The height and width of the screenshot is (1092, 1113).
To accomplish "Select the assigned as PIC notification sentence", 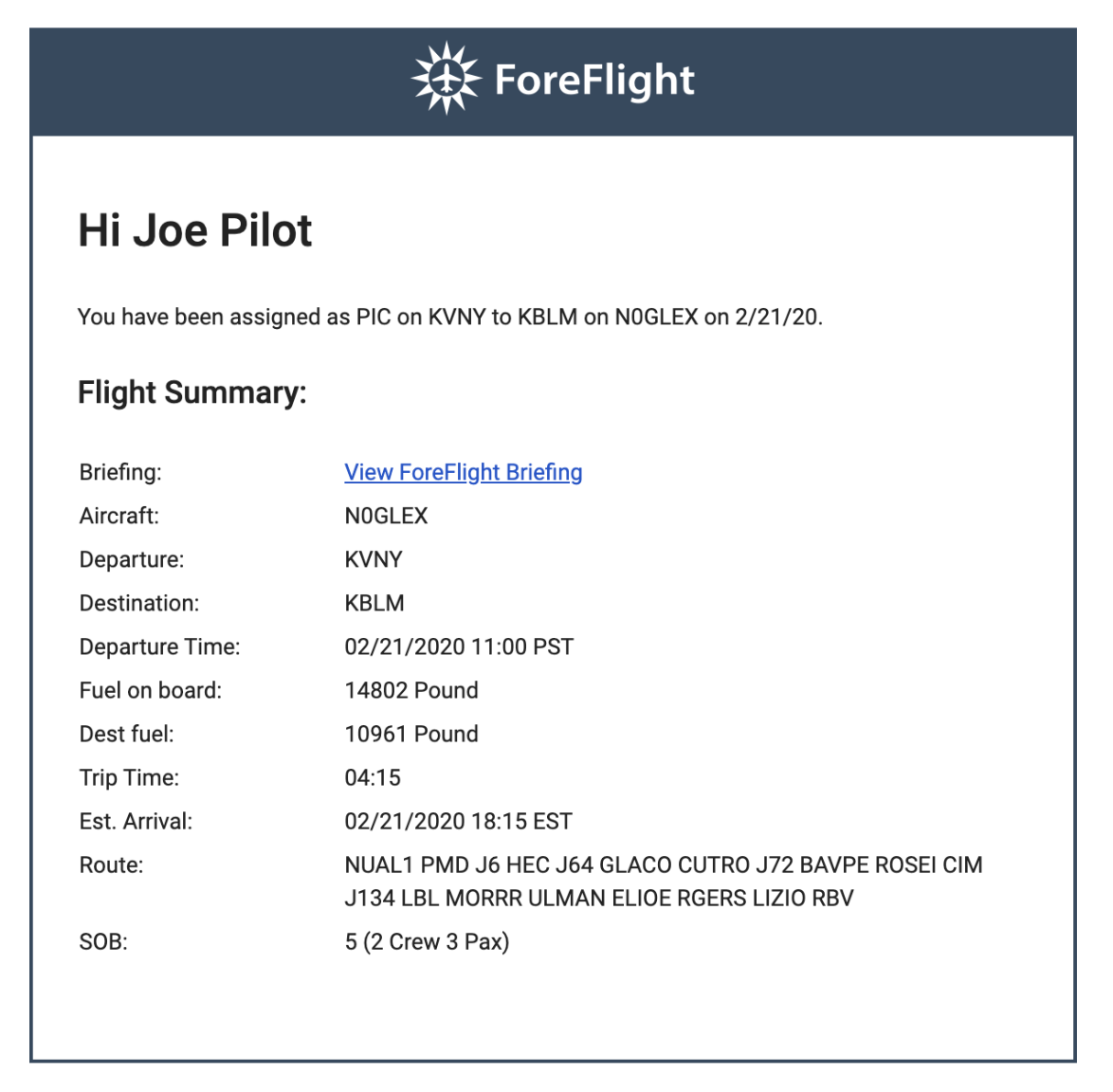I will [x=449, y=318].
